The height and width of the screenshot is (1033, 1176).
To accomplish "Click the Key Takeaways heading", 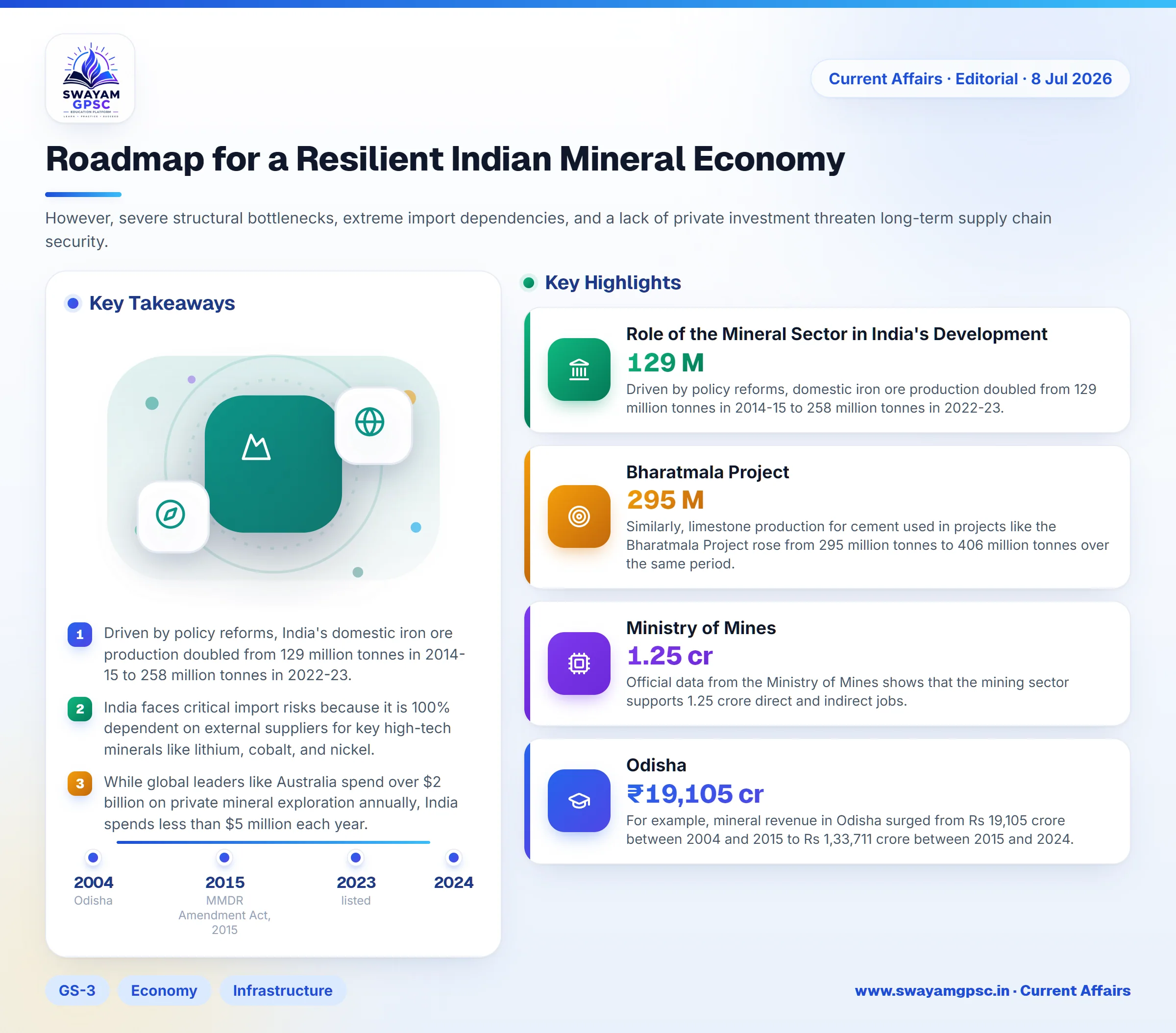I will tap(162, 303).
